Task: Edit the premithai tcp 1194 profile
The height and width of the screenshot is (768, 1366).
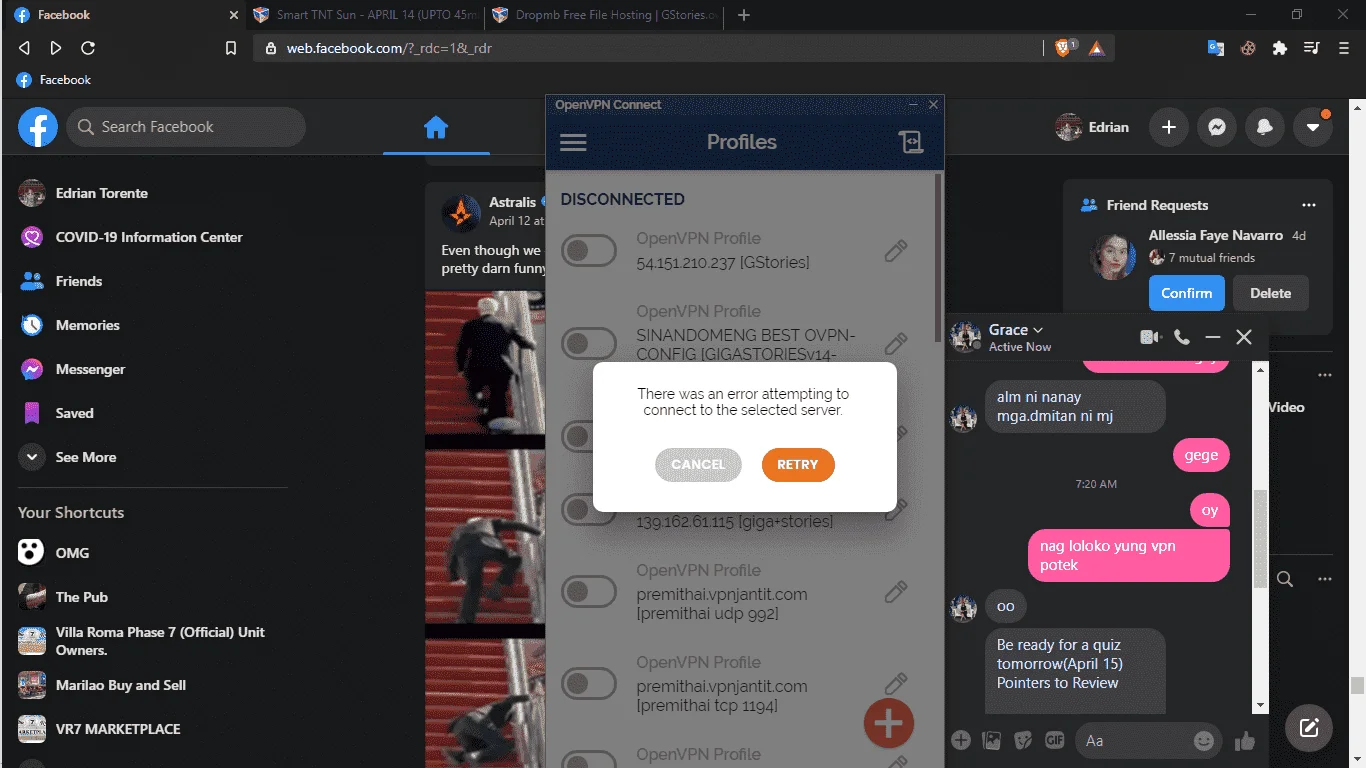Action: point(896,684)
